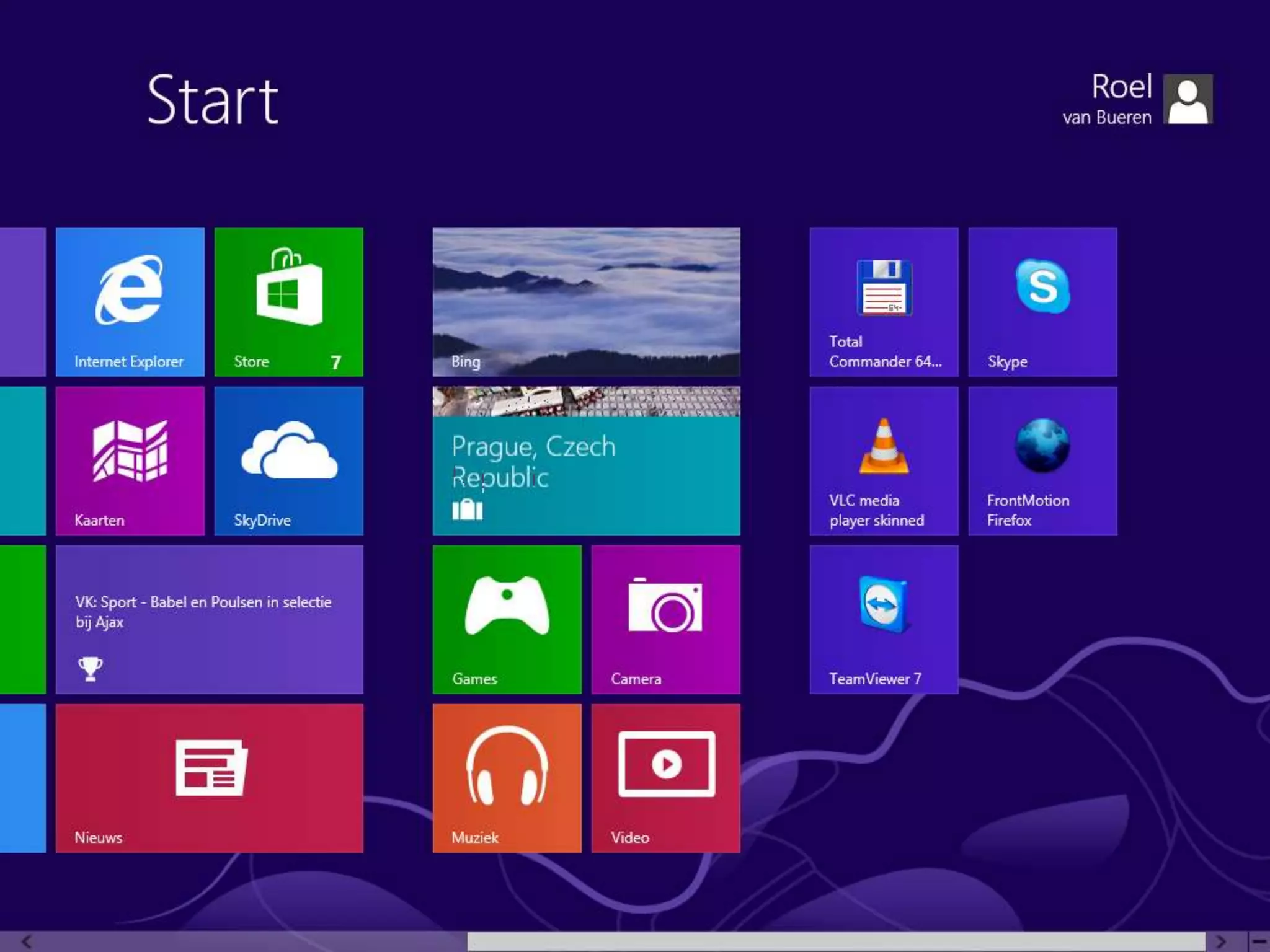Open the Nieuws news tile
Image resolution: width=1270 pixels, height=952 pixels.
tap(209, 778)
